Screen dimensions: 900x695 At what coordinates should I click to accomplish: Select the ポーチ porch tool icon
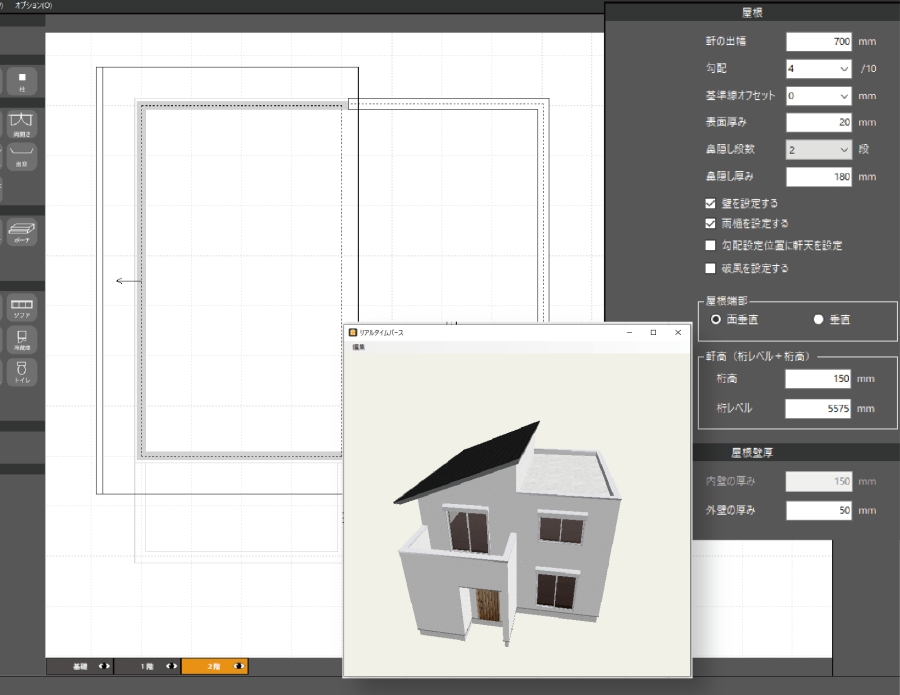point(21,232)
